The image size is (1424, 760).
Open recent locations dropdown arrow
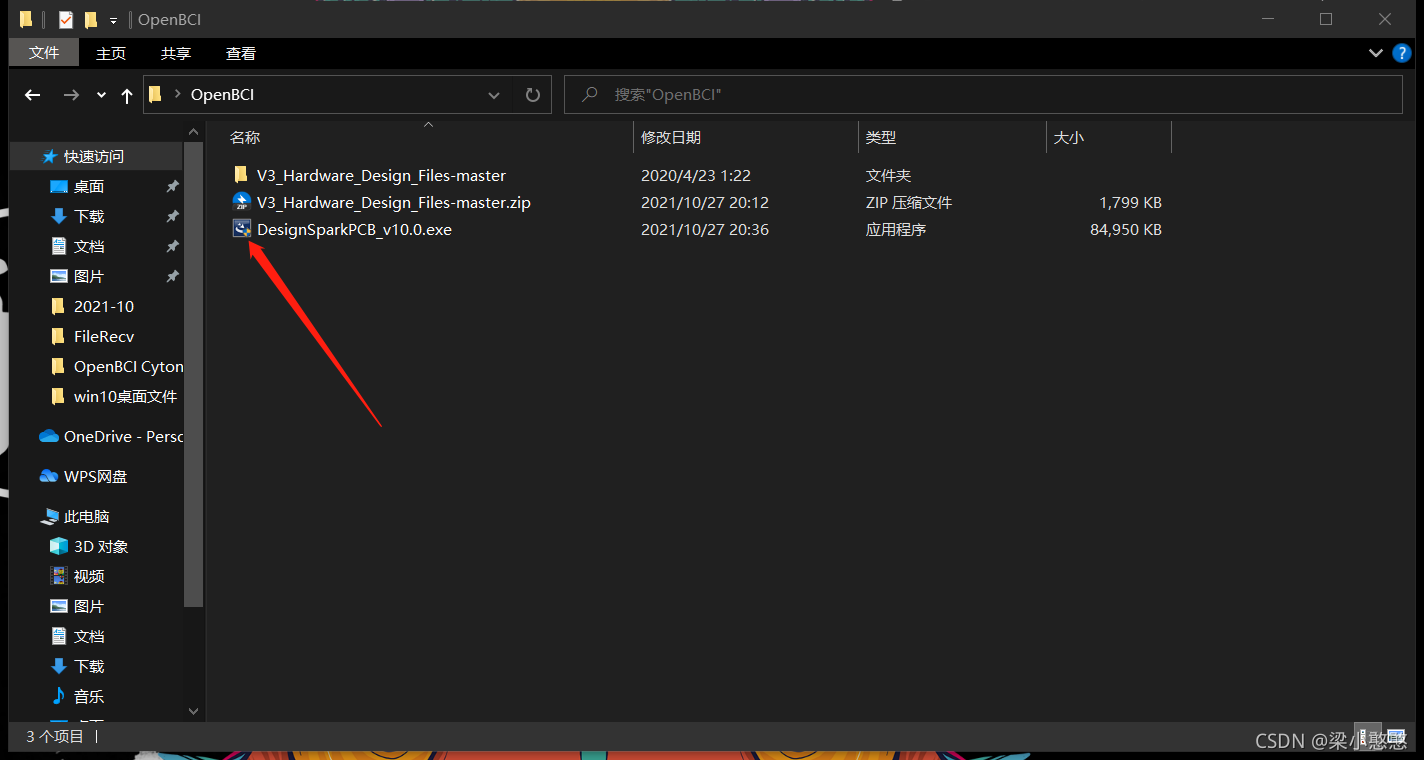point(101,95)
